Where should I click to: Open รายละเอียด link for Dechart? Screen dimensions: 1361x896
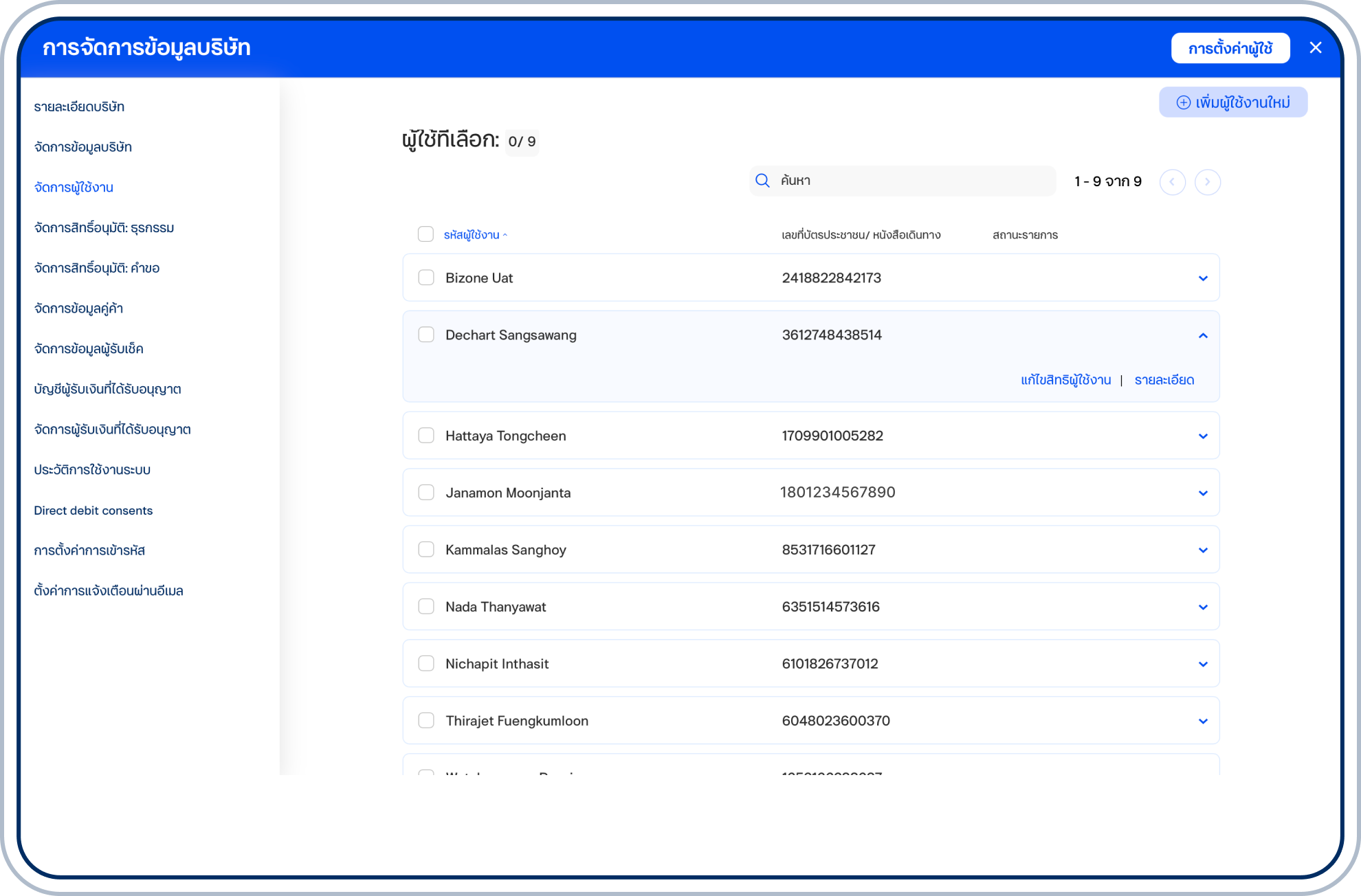click(1164, 380)
